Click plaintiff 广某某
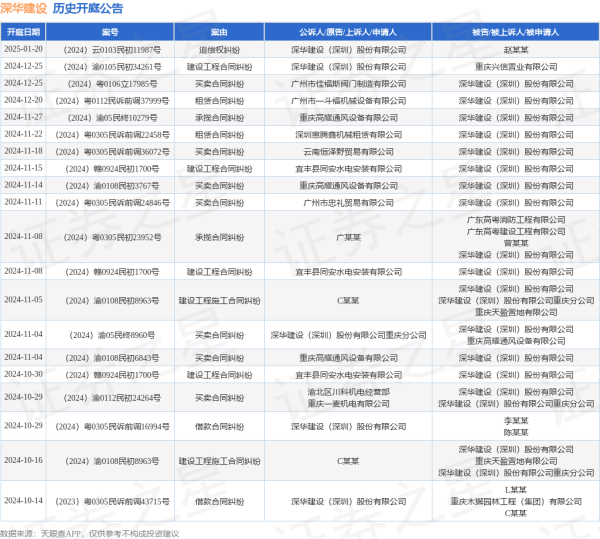The width and height of the screenshot is (600, 539). 348,237
